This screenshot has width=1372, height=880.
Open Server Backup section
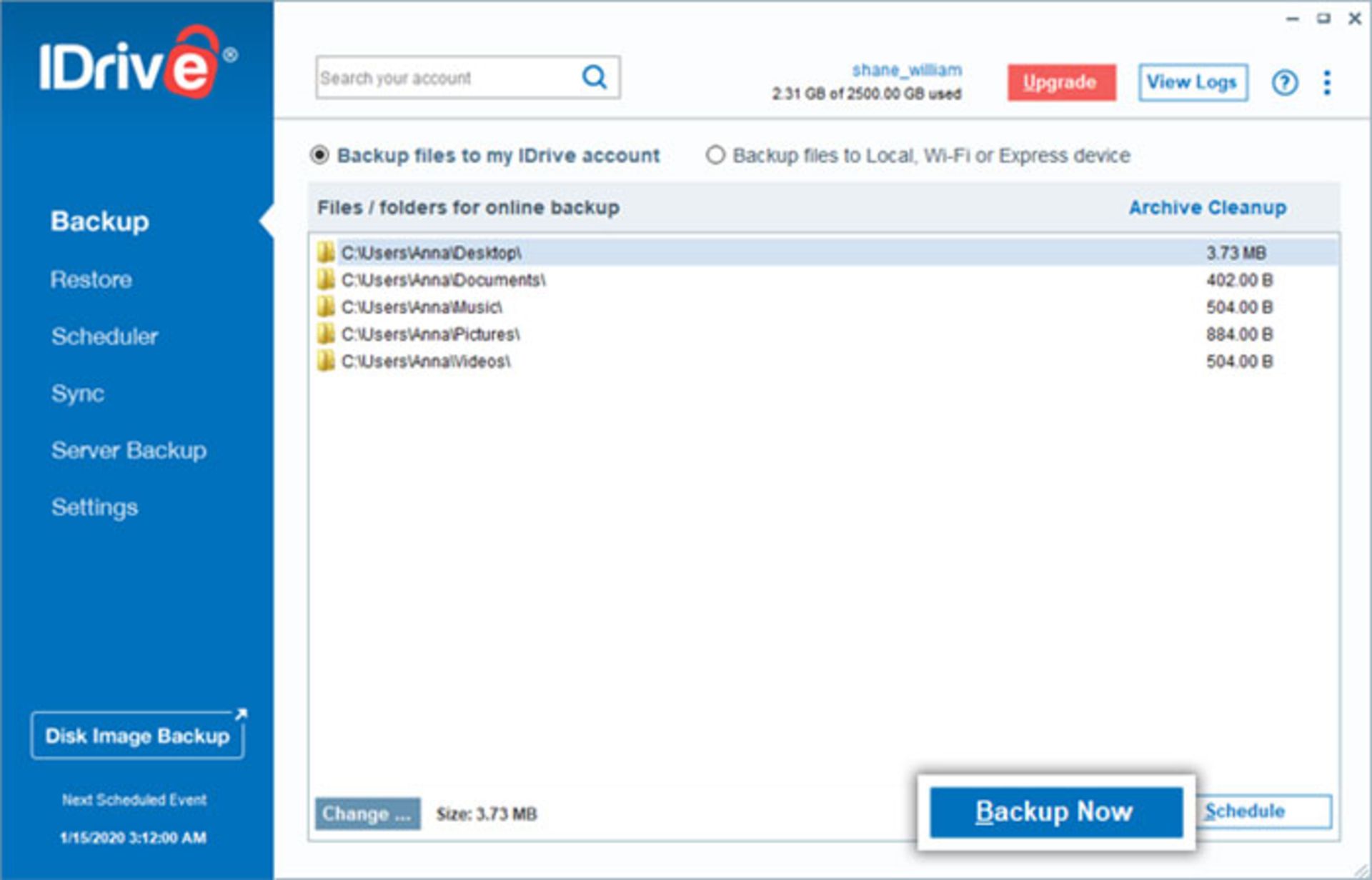click(129, 451)
